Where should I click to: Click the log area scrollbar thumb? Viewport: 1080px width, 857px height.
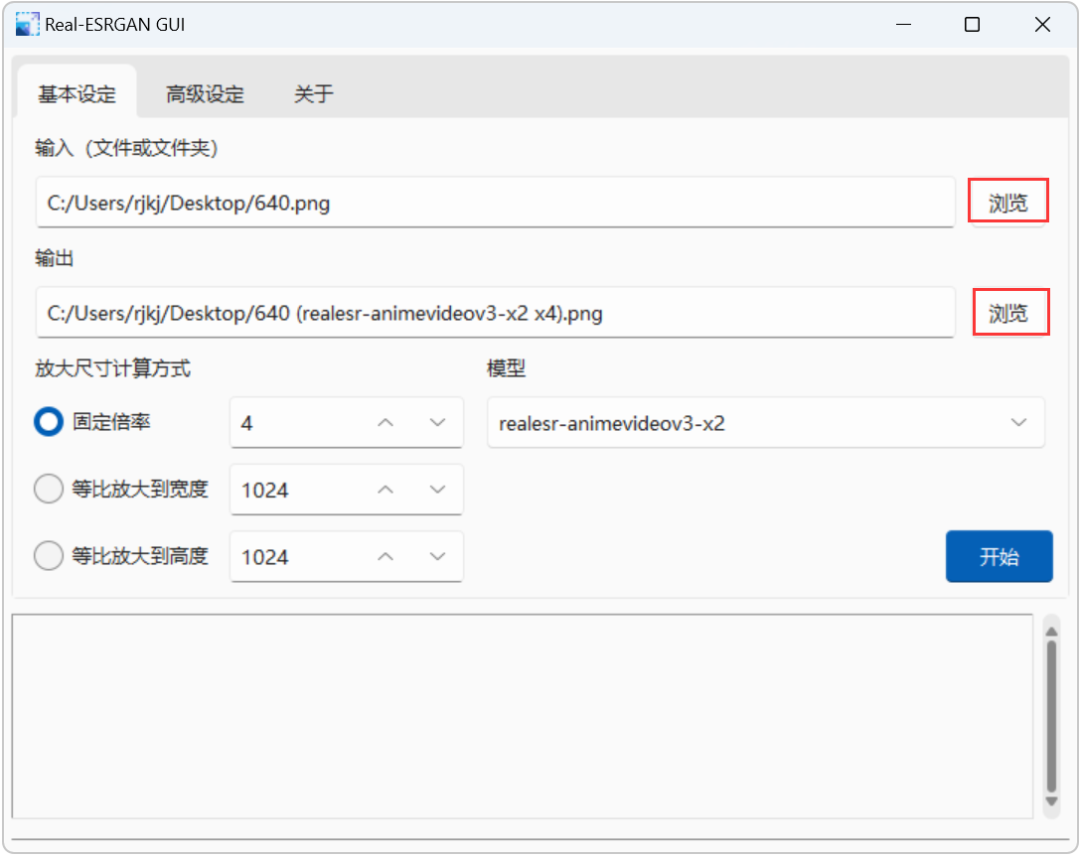coord(1051,716)
